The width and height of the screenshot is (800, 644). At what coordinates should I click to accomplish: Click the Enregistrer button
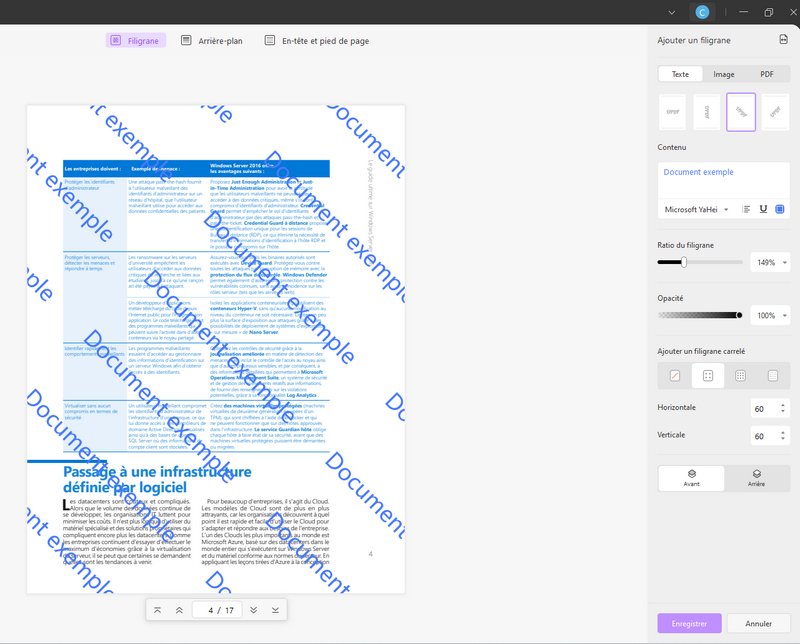pos(689,623)
